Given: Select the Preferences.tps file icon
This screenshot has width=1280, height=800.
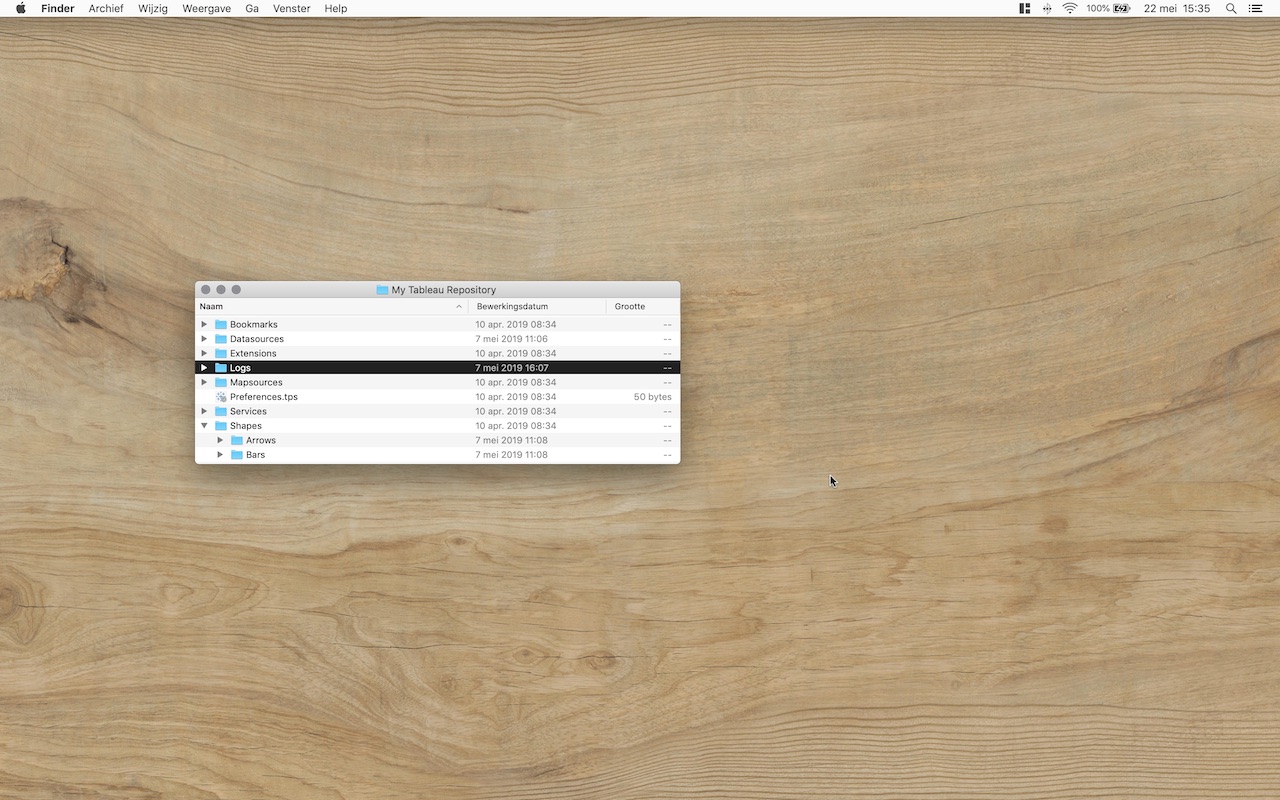Looking at the screenshot, I should click(221, 397).
